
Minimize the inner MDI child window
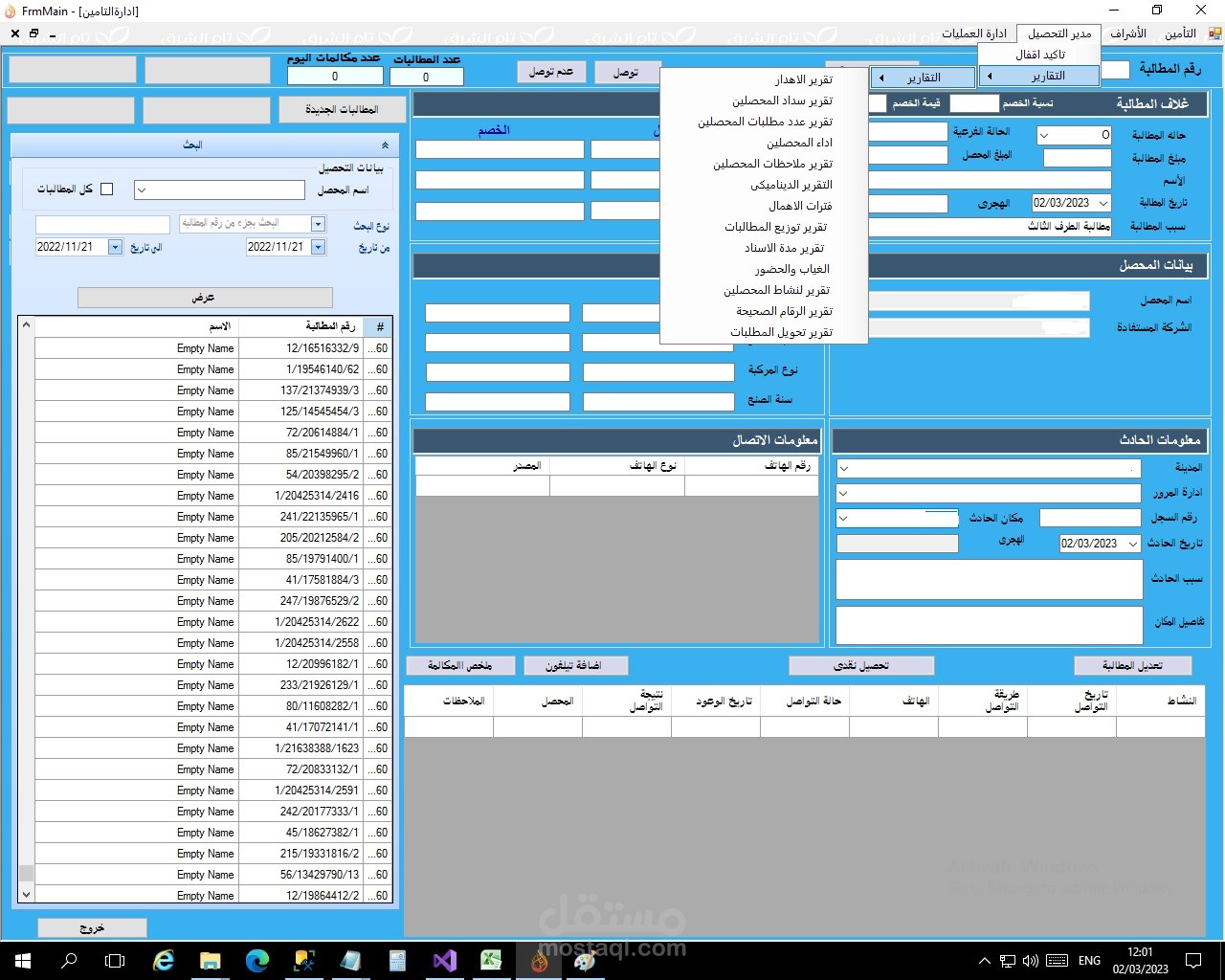tap(52, 33)
